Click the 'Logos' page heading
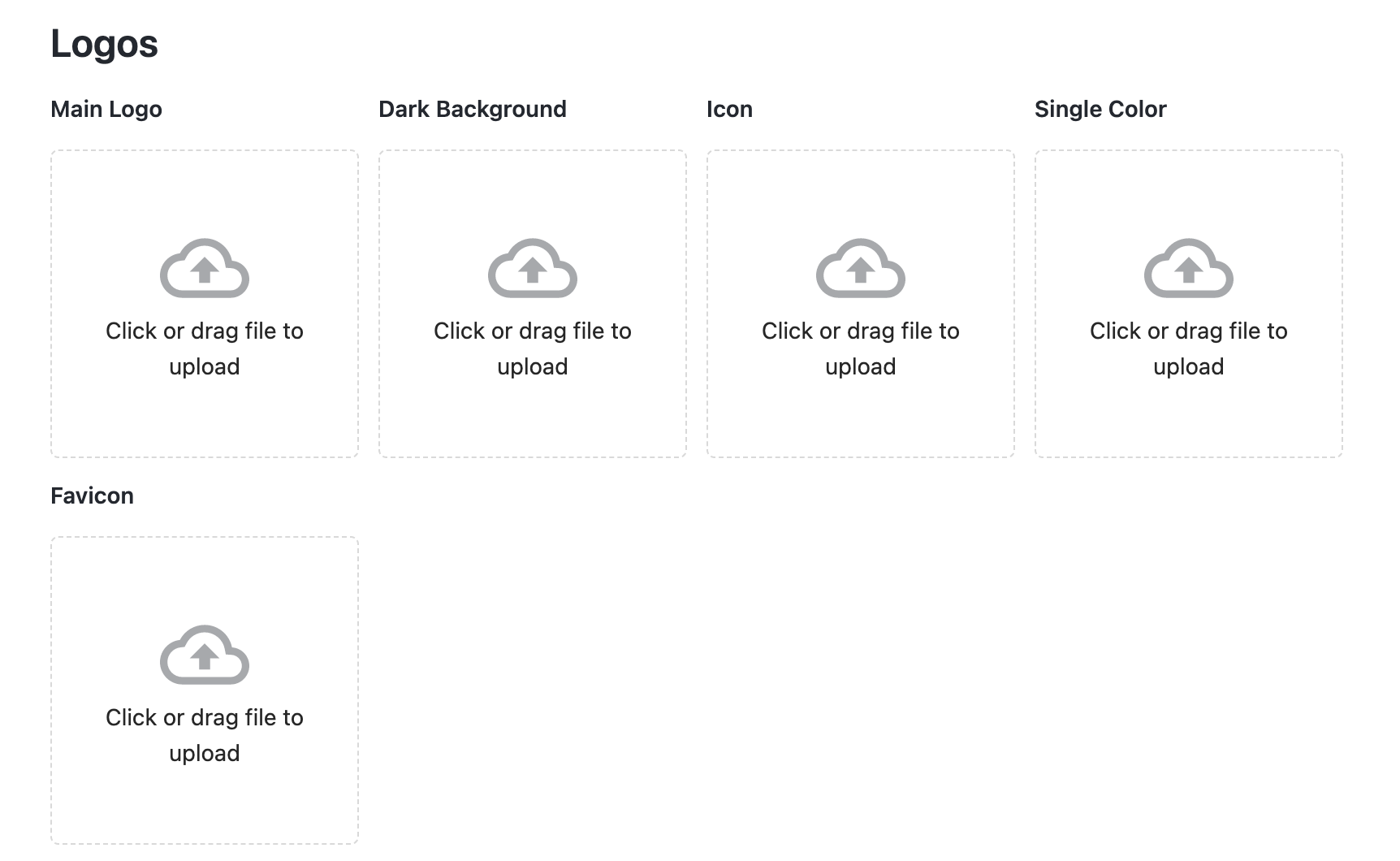This screenshot has width=1400, height=861. tap(104, 44)
